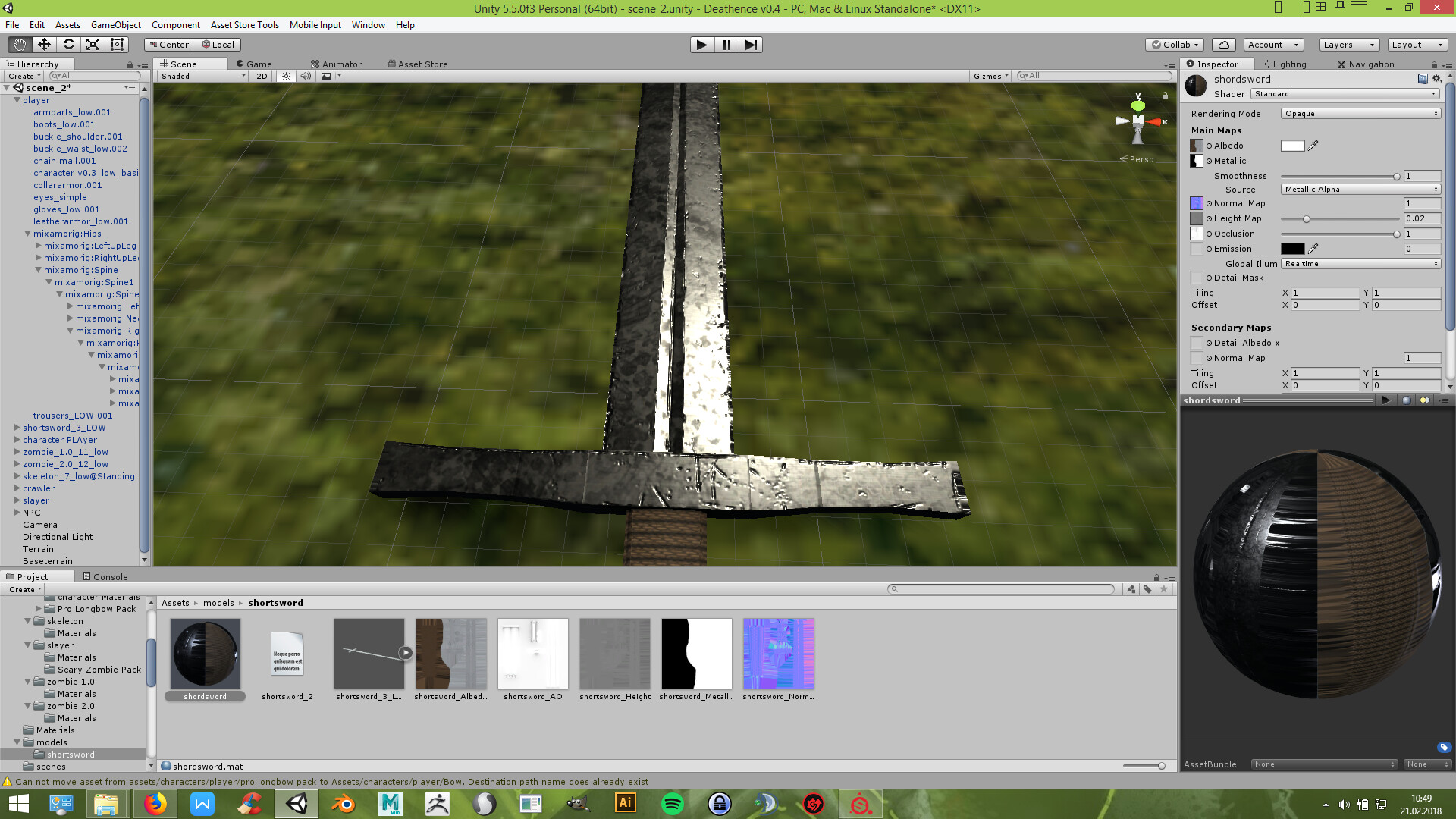Screen dimensions: 1456x819
Task: Toggle scene view lighting
Action: pos(285,76)
